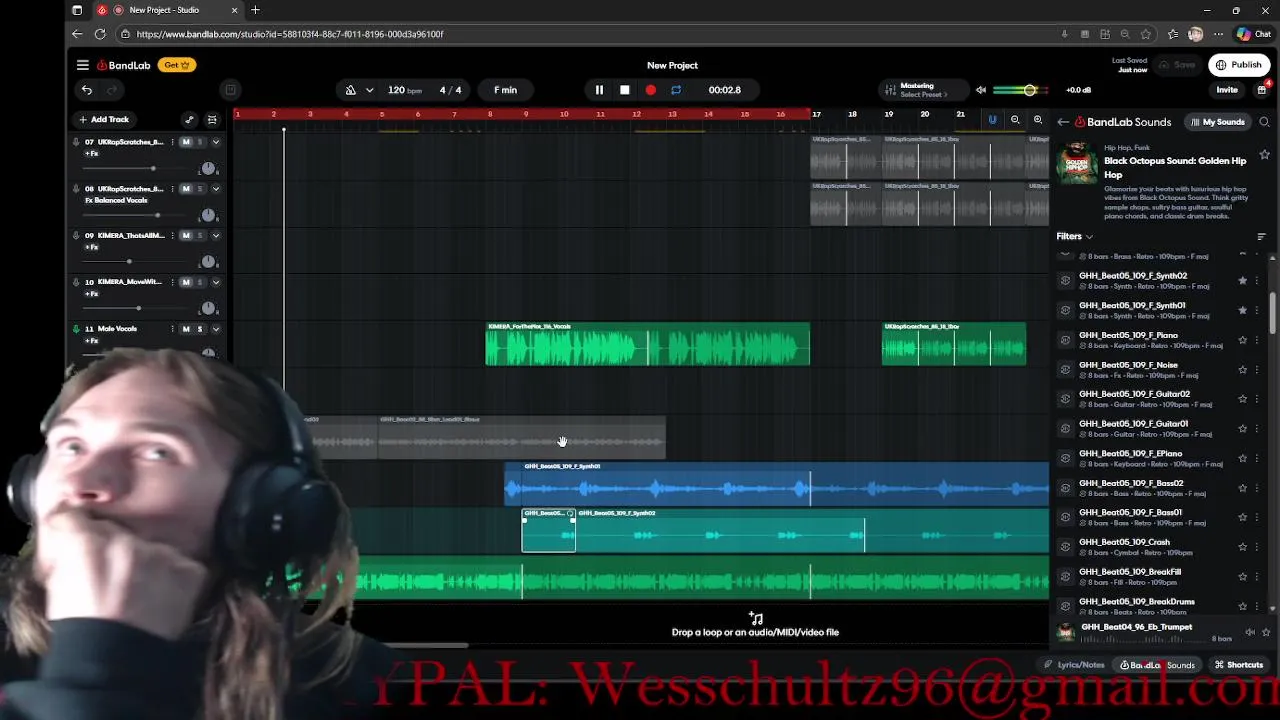This screenshot has height=720, width=1280.
Task: Click the Get membership button
Action: [x=177, y=65]
